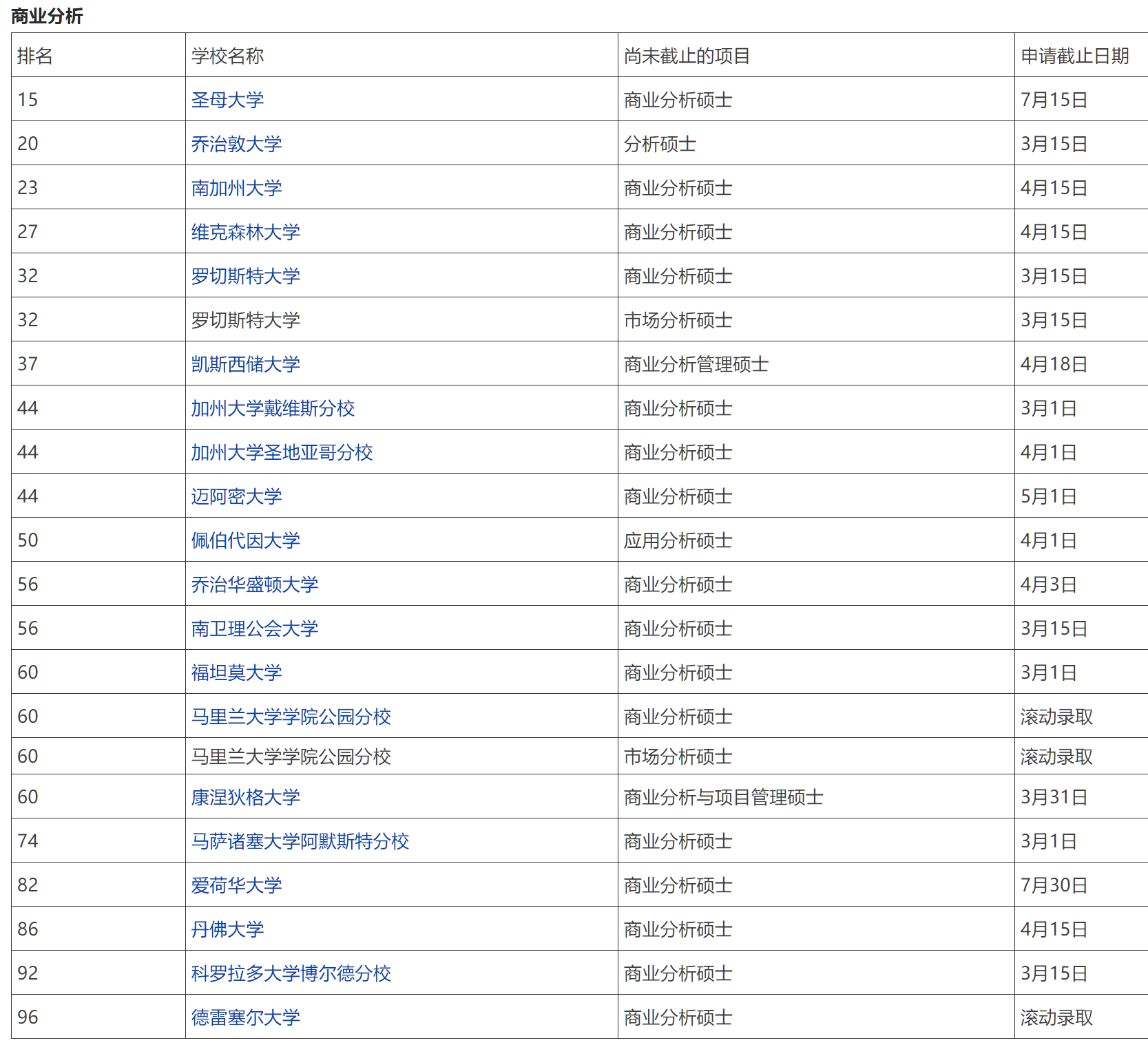This screenshot has height=1047, width=1148.
Task: Click the 福坦莫大学 link
Action: (236, 673)
